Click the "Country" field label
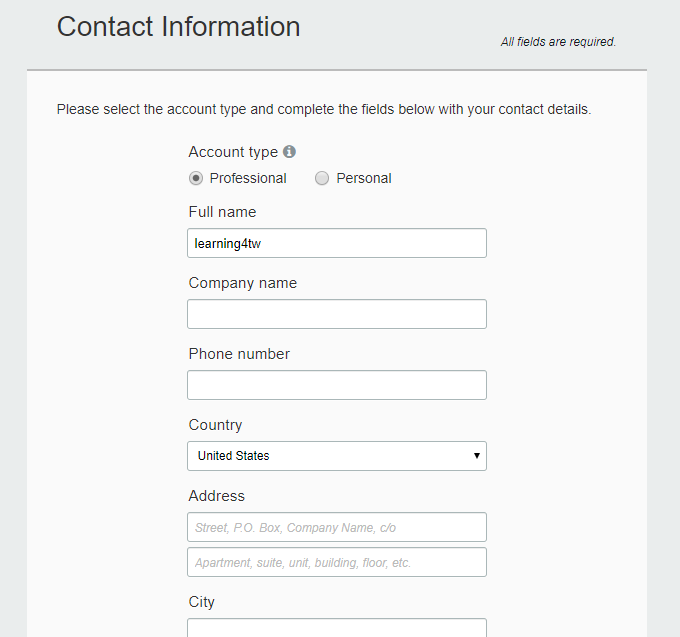 click(215, 425)
